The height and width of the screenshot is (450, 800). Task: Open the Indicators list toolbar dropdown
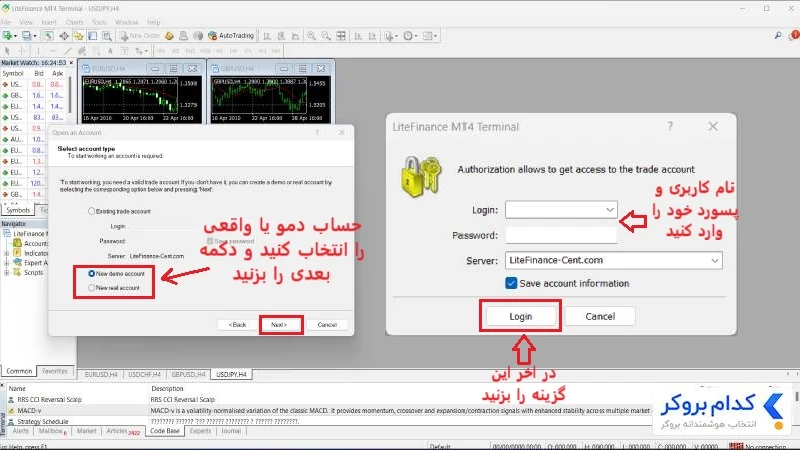(391, 36)
